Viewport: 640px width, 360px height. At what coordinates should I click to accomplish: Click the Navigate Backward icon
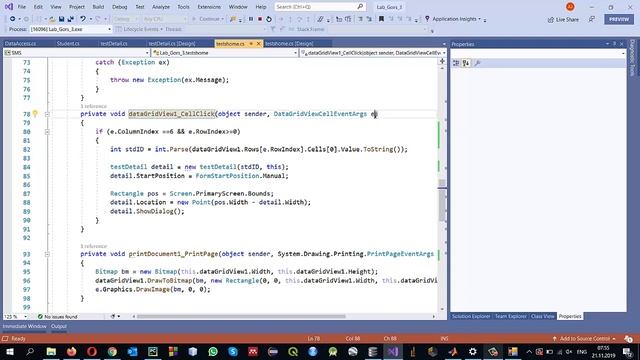(x=13, y=19)
